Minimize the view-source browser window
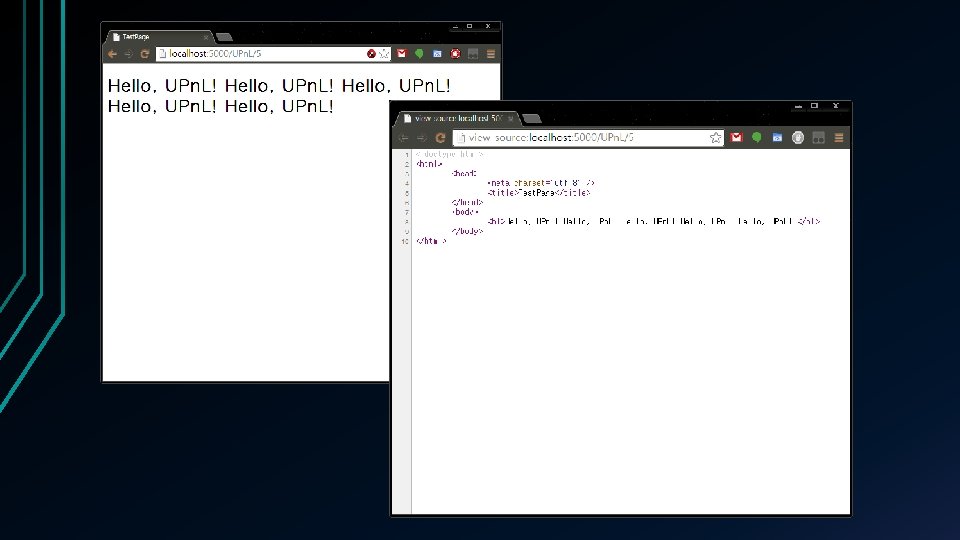This screenshot has height=540, width=960. [x=798, y=106]
